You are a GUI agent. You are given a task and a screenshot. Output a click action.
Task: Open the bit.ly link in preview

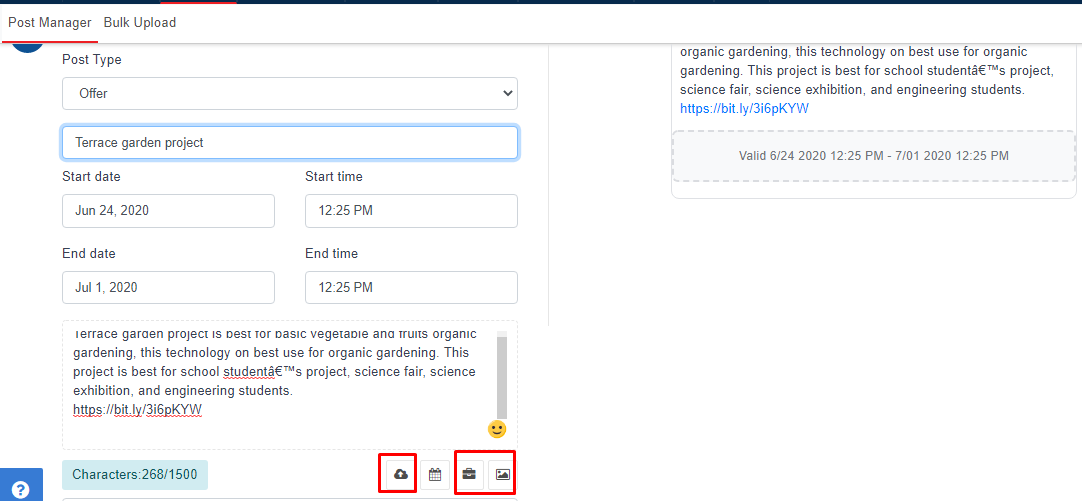744,108
